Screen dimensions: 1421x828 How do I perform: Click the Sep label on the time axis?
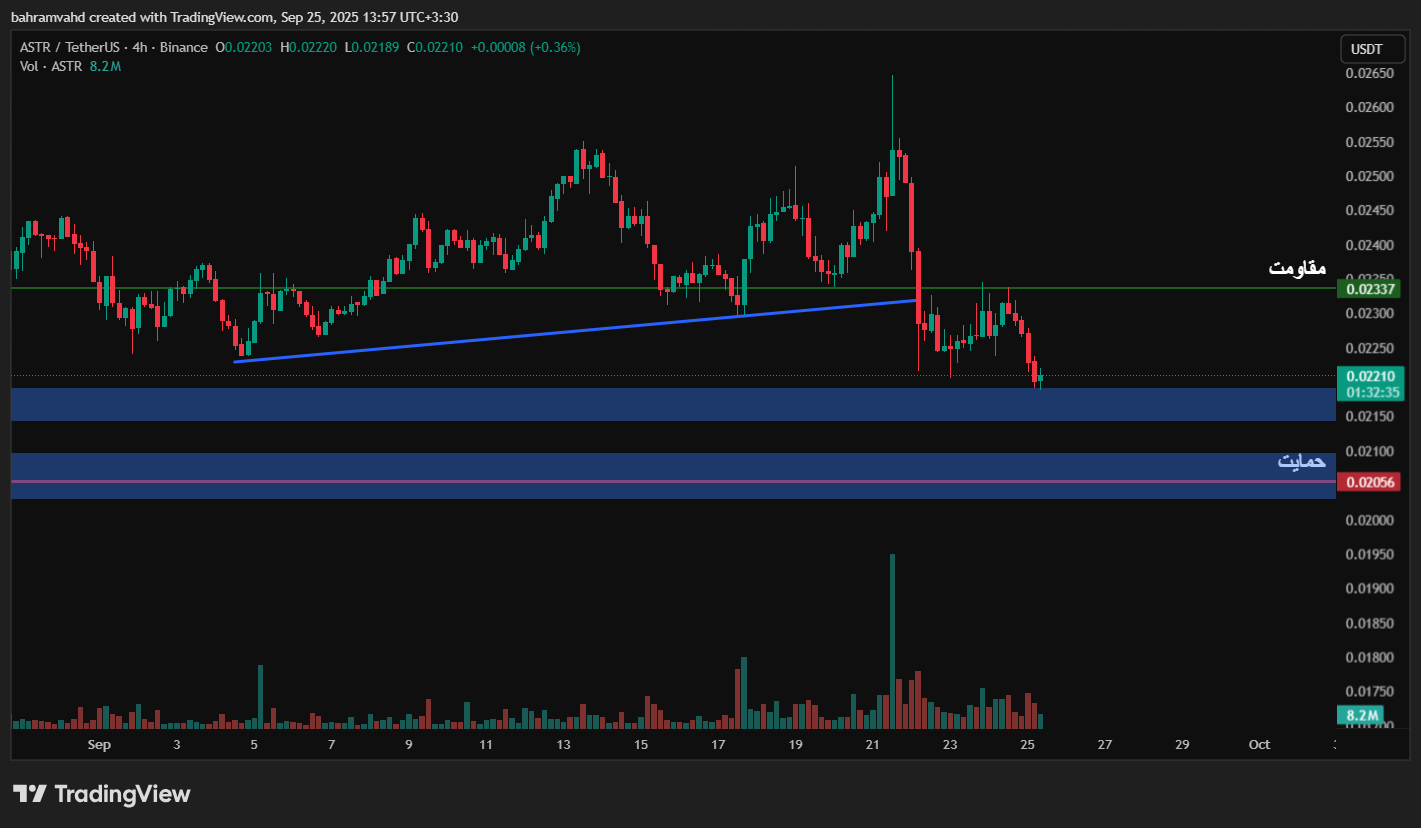tap(98, 744)
